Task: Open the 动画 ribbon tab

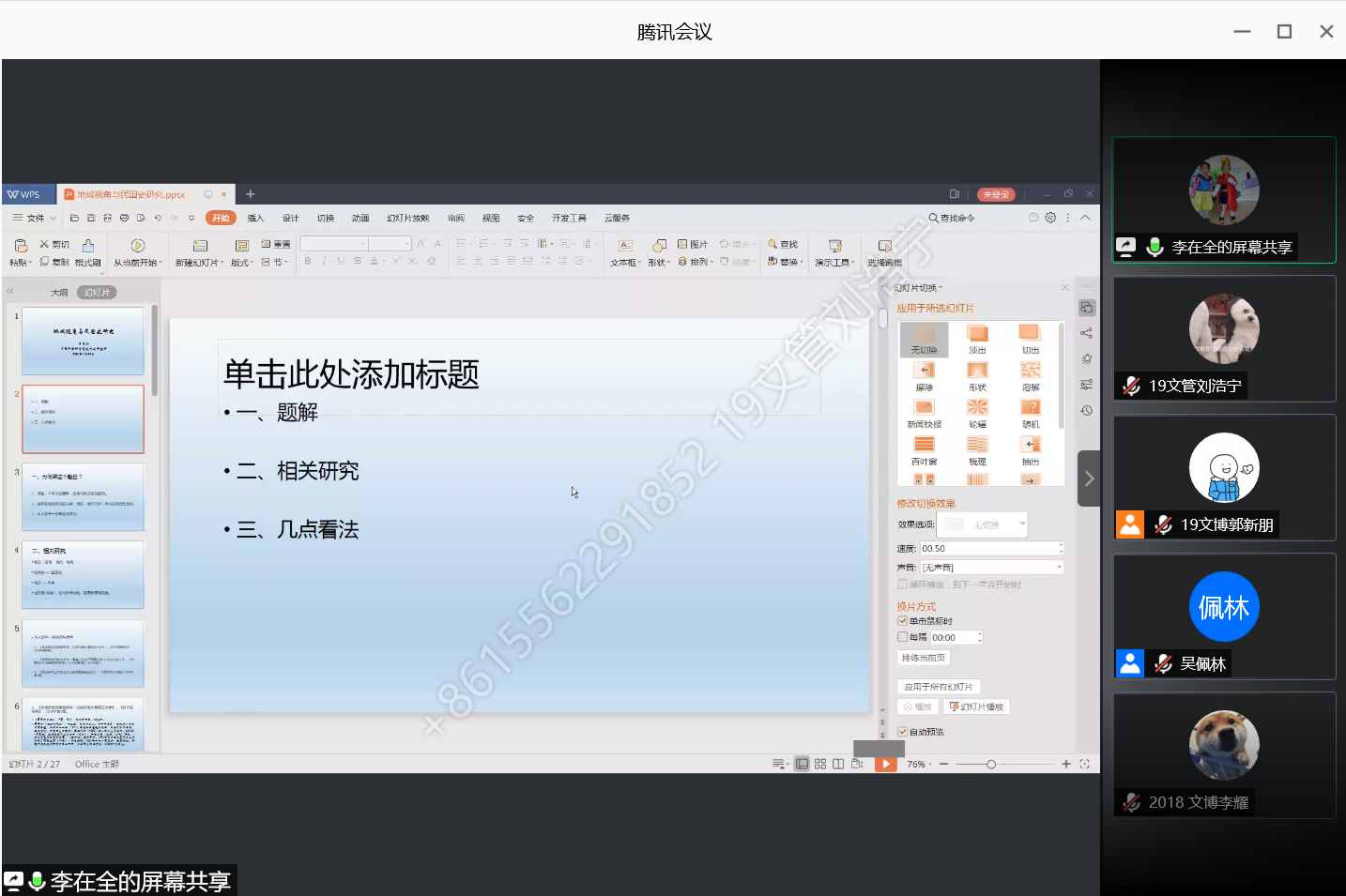Action: click(x=360, y=218)
